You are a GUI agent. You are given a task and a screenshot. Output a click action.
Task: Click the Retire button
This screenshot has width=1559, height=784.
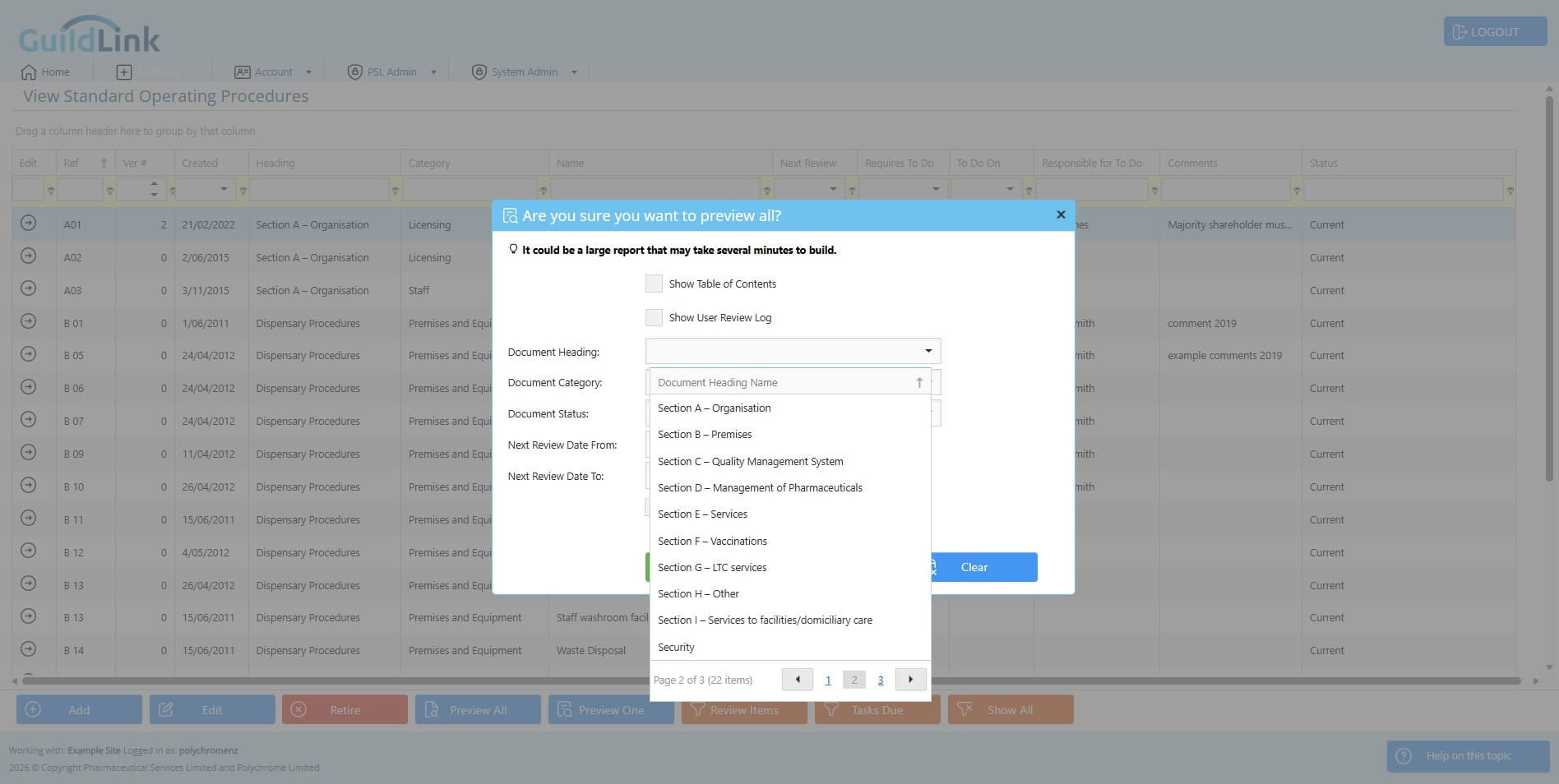click(x=345, y=710)
